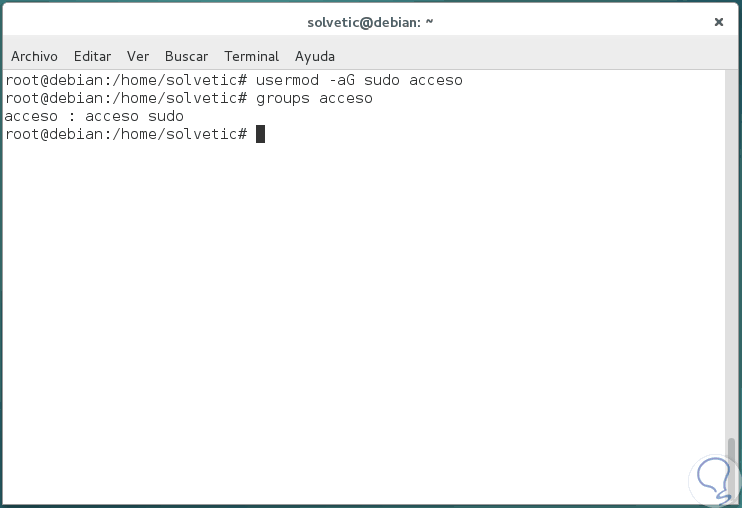Click the terminal's vertical scrollbar thumb
The image size is (742, 508).
pos(733,465)
